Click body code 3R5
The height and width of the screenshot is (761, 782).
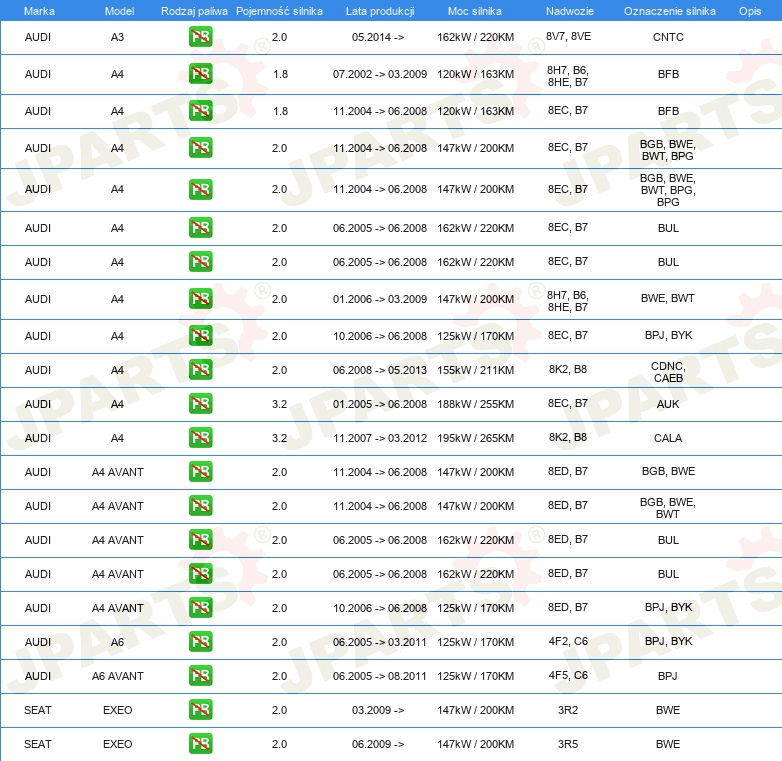pos(568,744)
